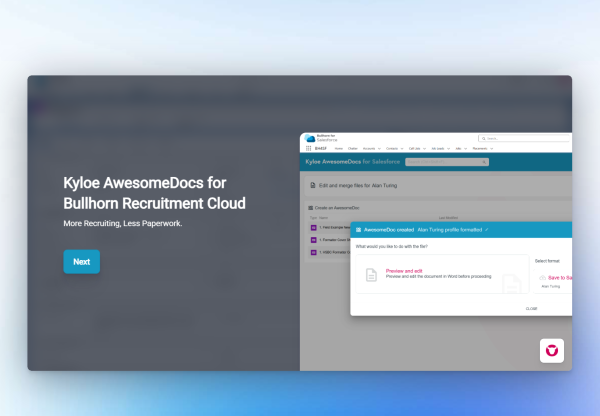
Task: Click the Bullhorn for Salesforce cloud logo
Action: [x=310, y=138]
